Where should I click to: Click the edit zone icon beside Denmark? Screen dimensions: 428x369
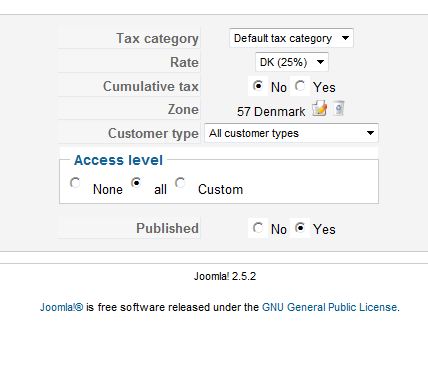[x=319, y=108]
